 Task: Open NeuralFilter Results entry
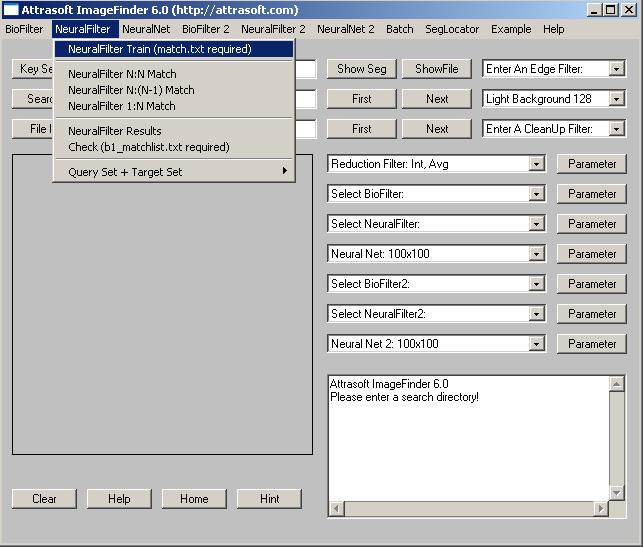click(115, 131)
